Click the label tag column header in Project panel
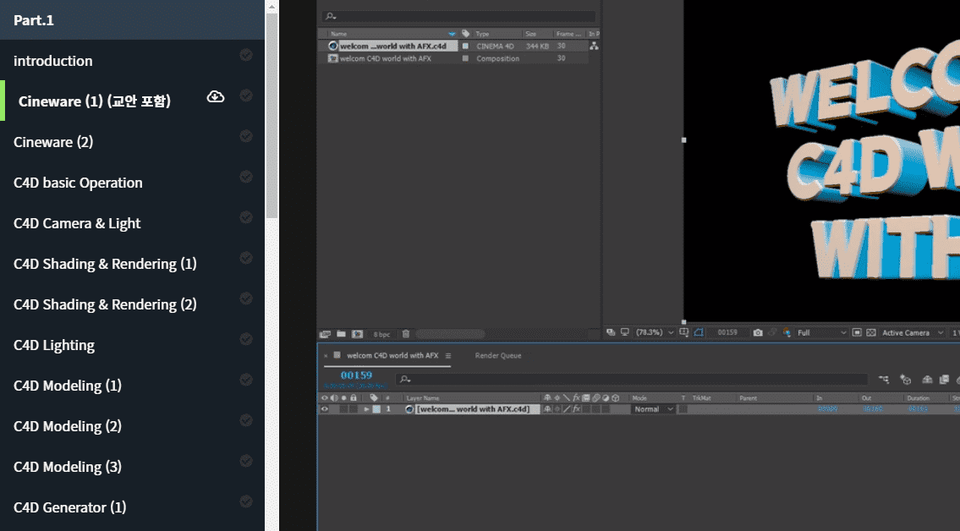Screen dimensions: 960x531 tap(465, 34)
